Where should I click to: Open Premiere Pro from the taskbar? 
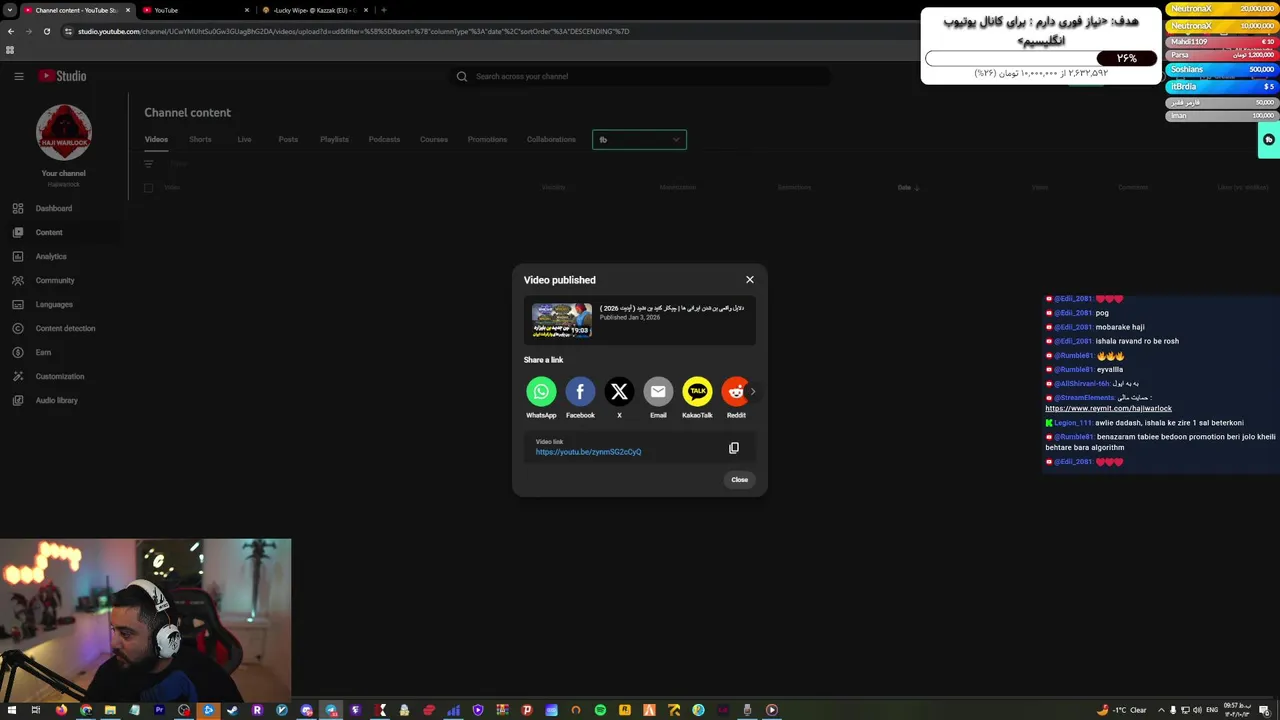tap(159, 710)
